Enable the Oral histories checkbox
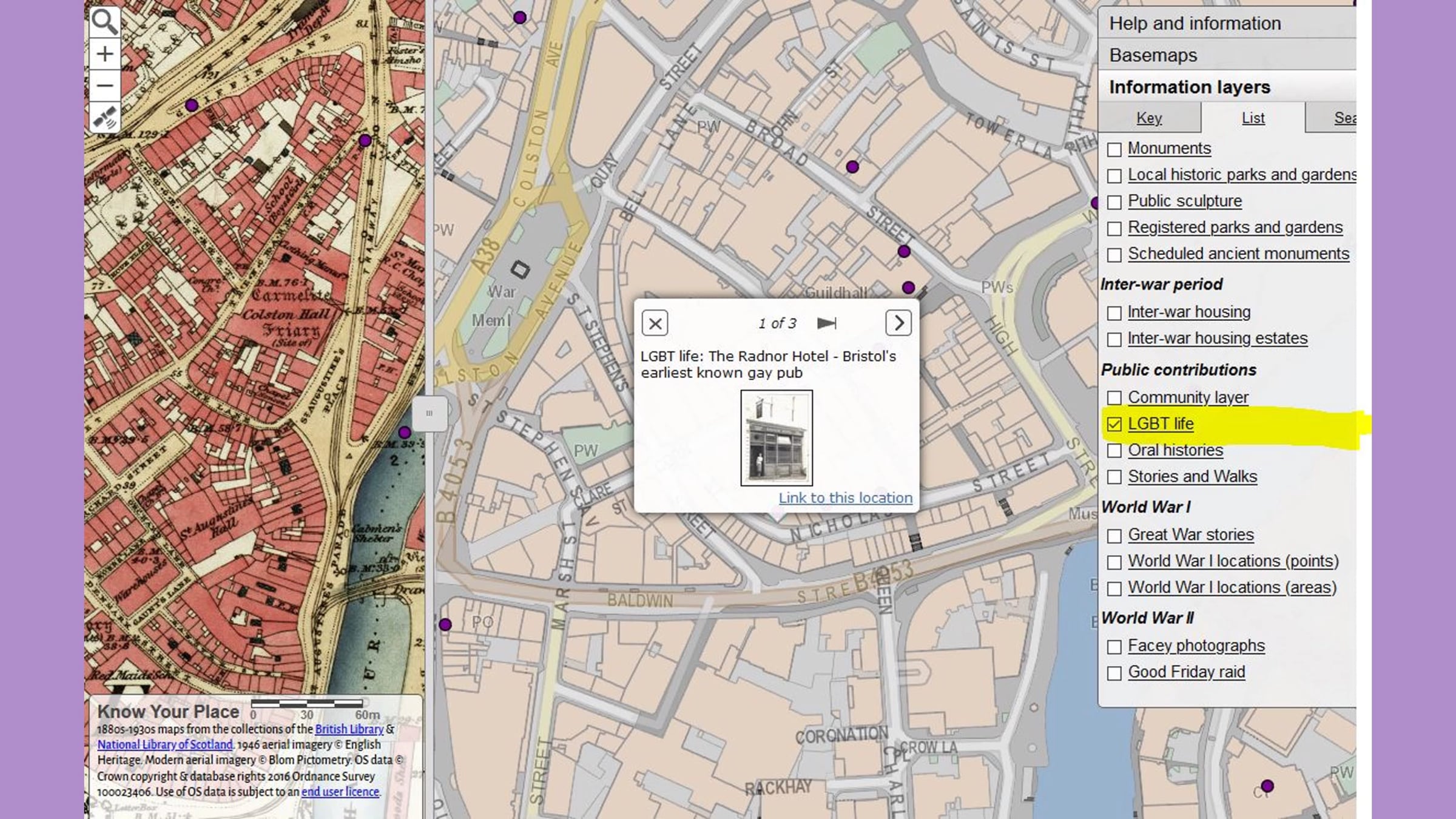1456x819 pixels. coord(1114,451)
